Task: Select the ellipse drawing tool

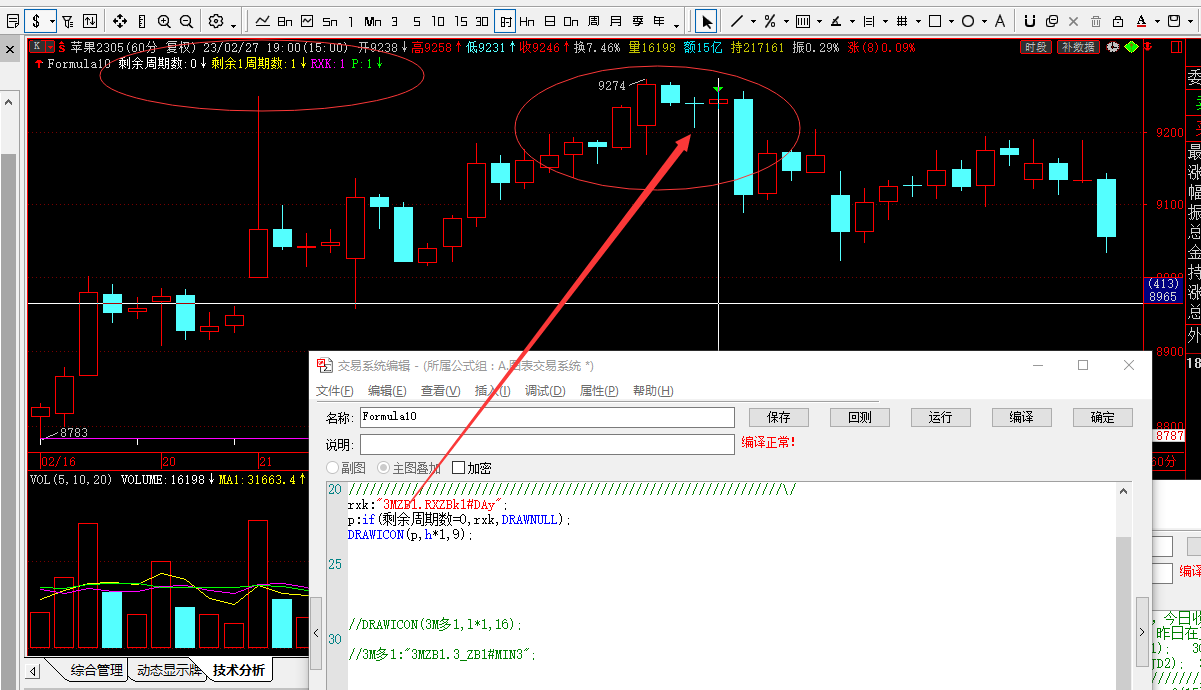Action: 967,21
